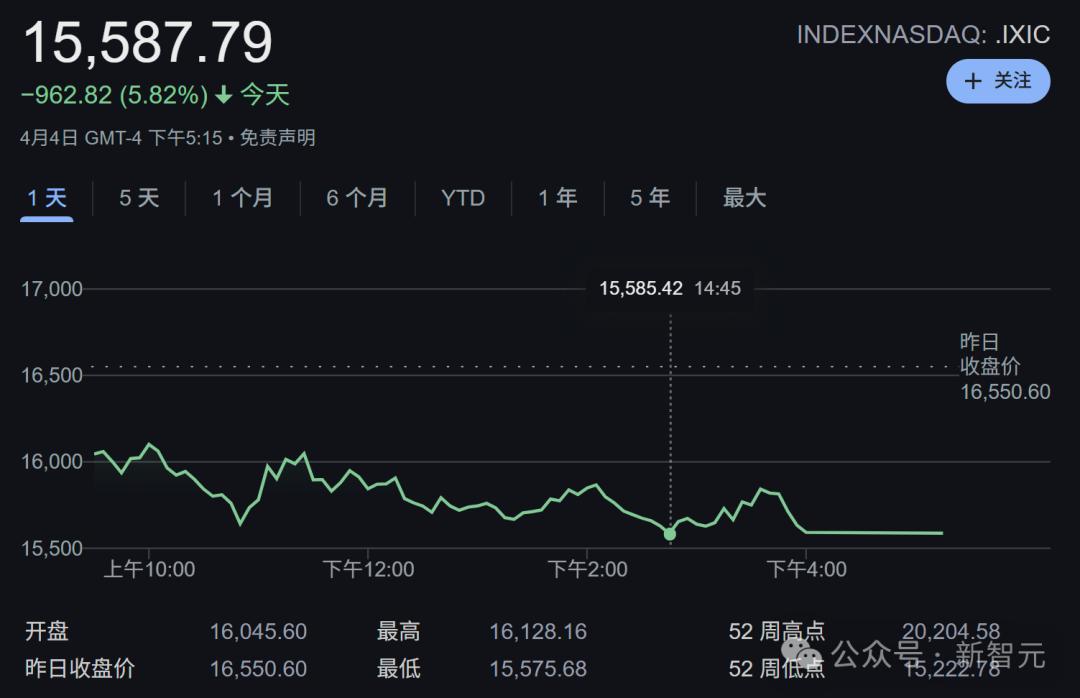Click the 下午4:00 axis label
Image resolution: width=1080 pixels, height=698 pixels.
(x=807, y=569)
